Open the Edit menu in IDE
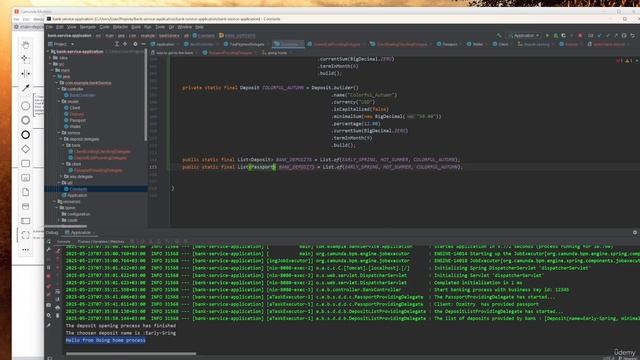The height and width of the screenshot is (360, 640). (x=60, y=27)
